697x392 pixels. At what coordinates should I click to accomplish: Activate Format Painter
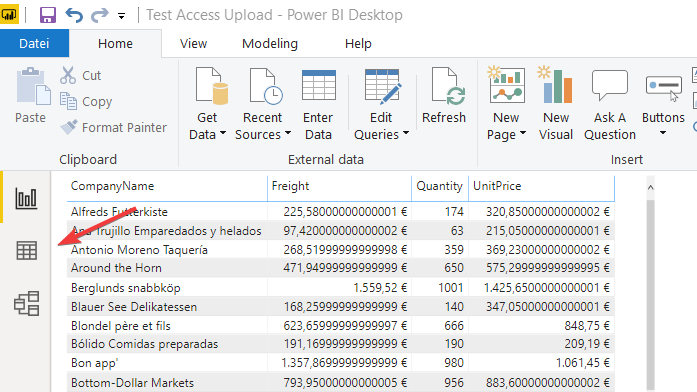[113, 128]
